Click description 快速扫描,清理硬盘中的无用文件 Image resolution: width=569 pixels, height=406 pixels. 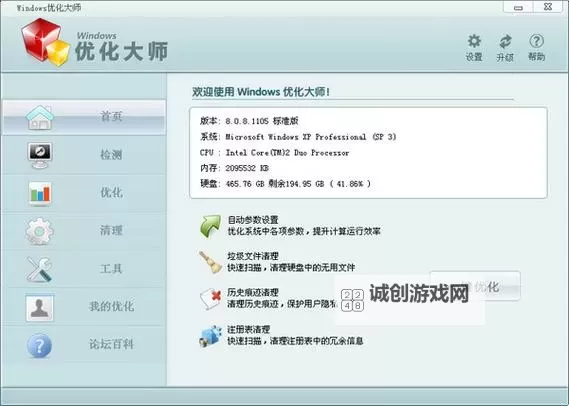(291, 268)
